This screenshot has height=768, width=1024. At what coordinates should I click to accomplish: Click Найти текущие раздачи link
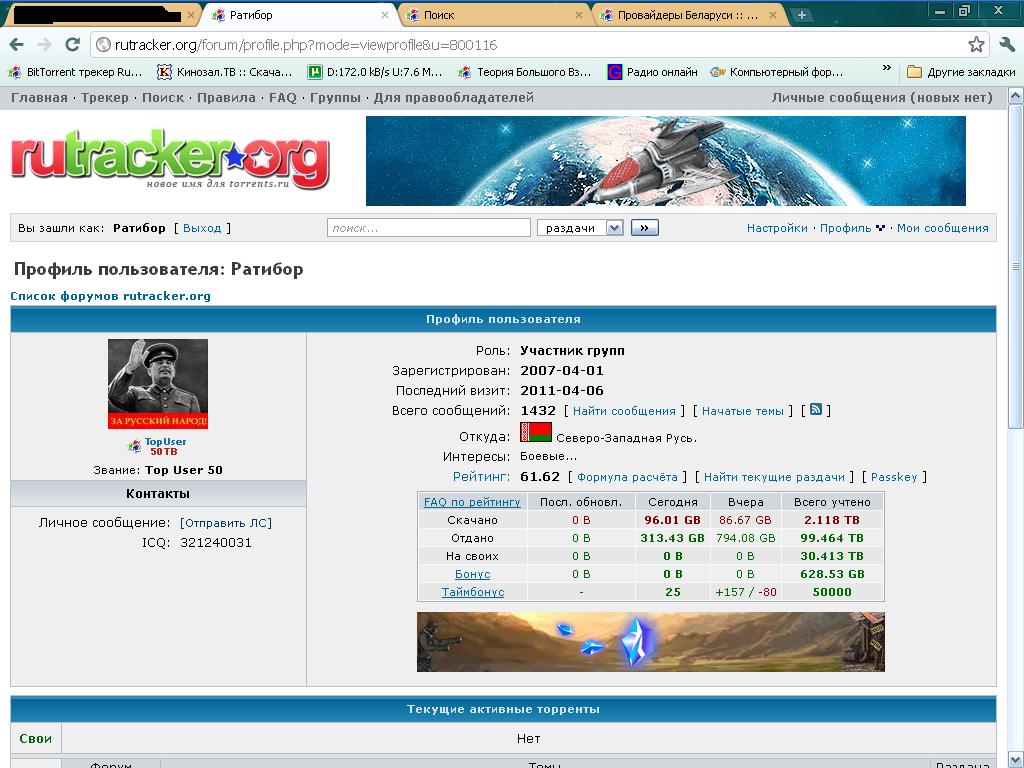[774, 477]
